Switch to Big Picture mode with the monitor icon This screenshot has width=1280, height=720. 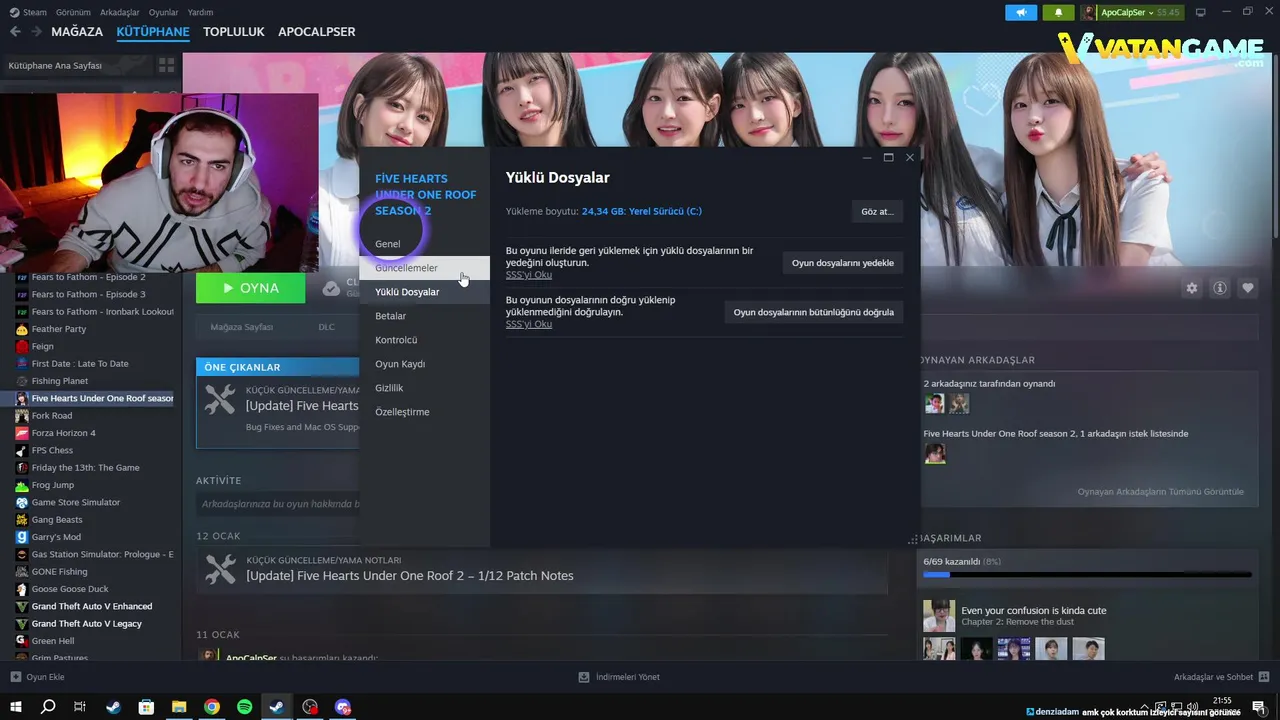[x=1201, y=12]
